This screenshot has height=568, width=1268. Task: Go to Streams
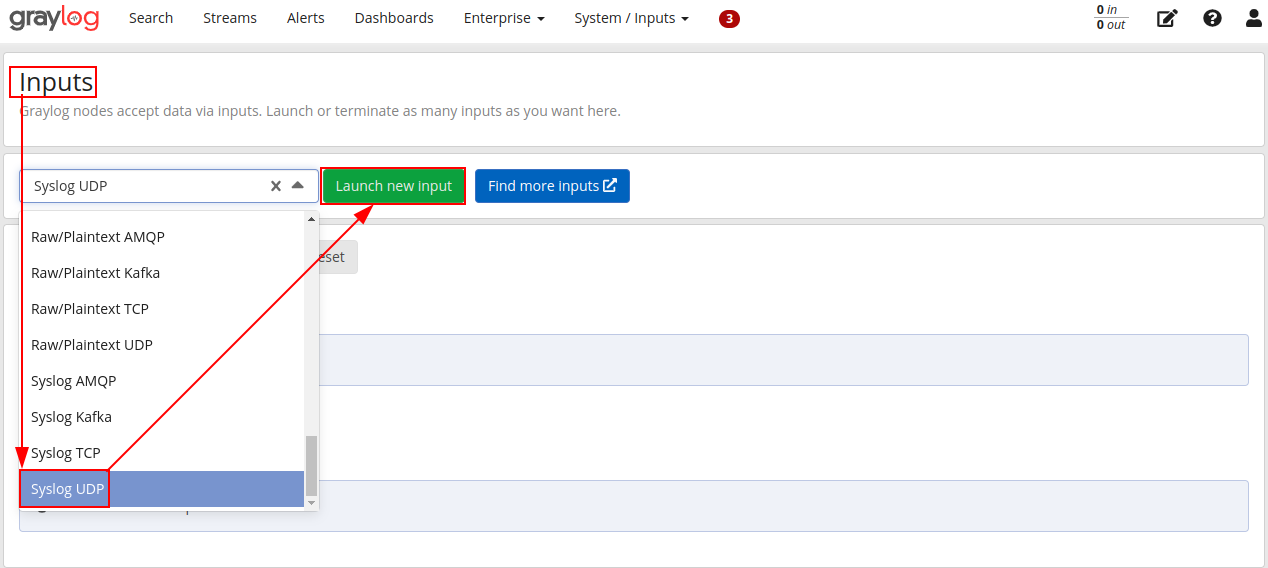[230, 18]
